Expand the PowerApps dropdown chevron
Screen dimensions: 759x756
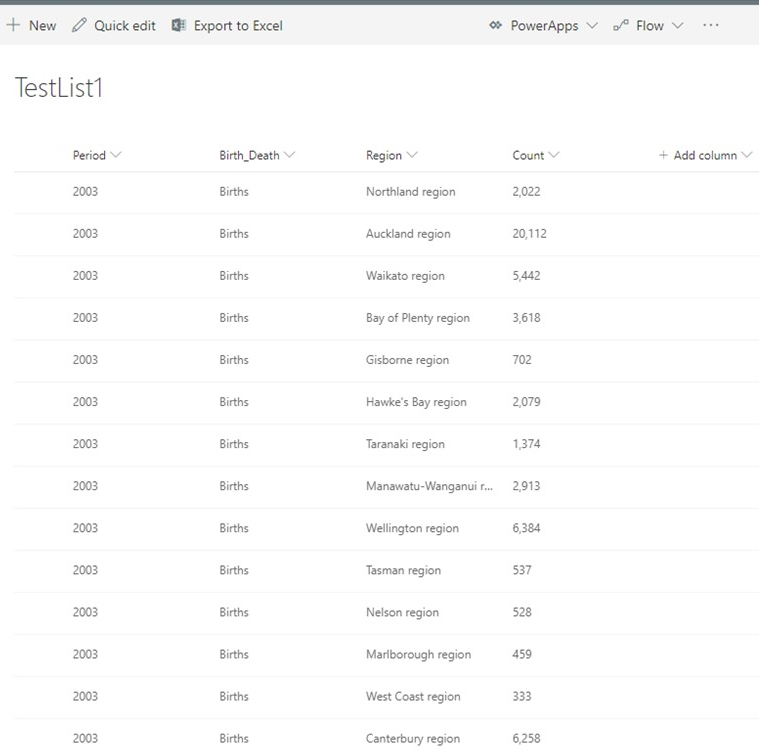592,25
